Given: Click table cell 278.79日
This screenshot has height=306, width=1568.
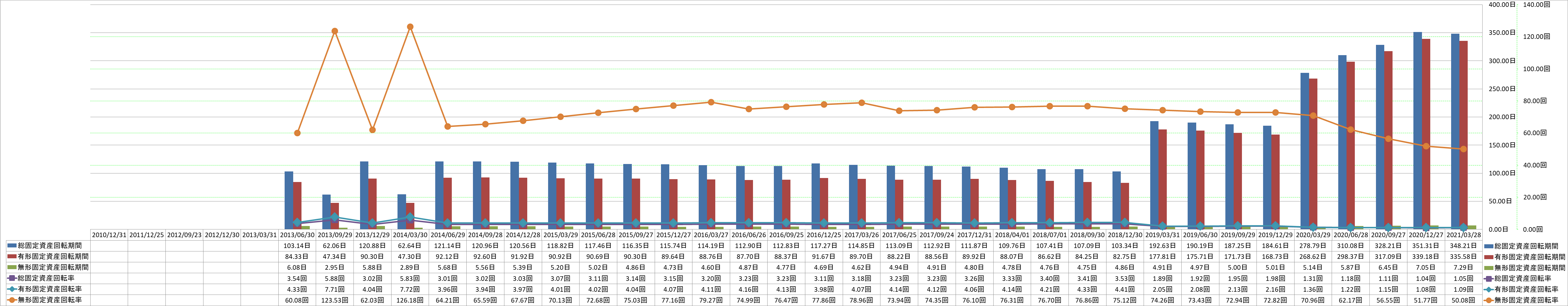Looking at the screenshot, I should coord(1313,246).
